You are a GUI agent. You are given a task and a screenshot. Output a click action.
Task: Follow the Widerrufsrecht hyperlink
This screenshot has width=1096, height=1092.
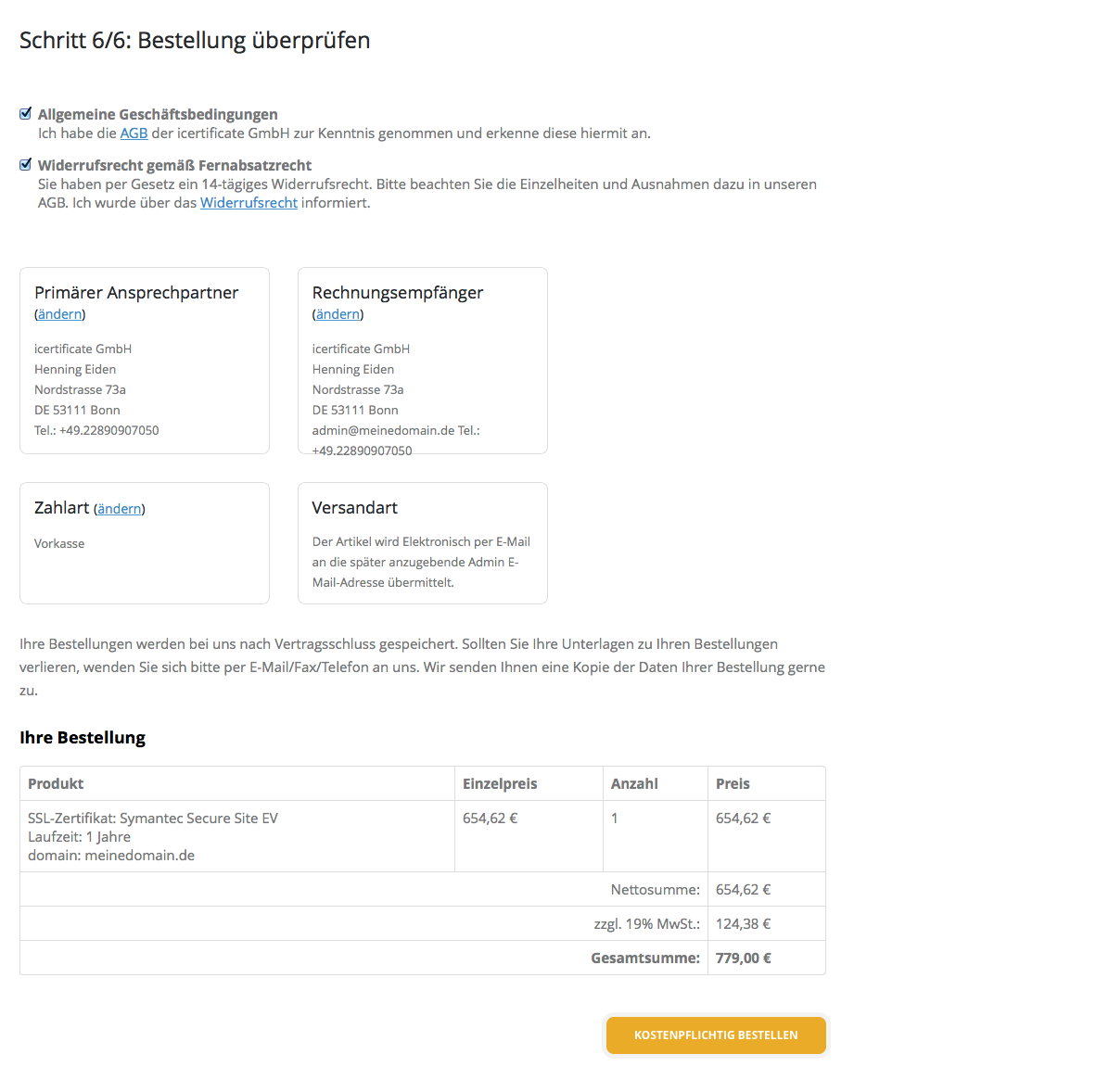[x=249, y=203]
